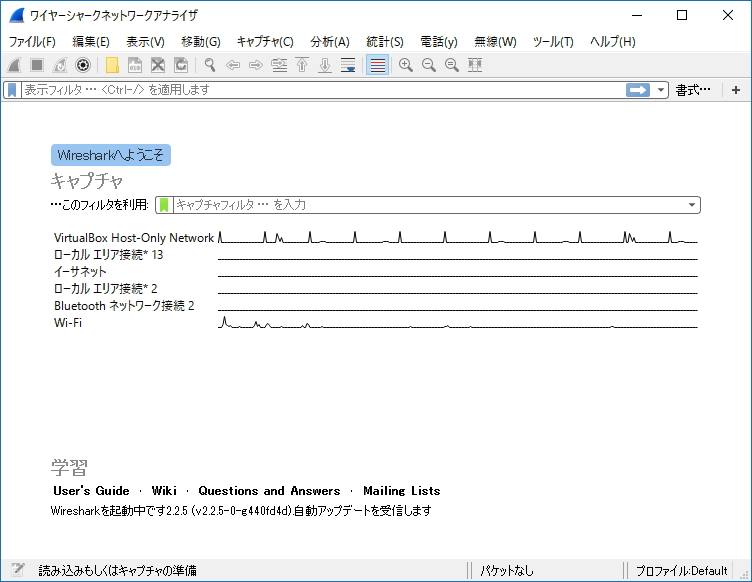752x582 pixels.
Task: Click the go to specified packet icon
Action: pyautogui.click(x=279, y=65)
